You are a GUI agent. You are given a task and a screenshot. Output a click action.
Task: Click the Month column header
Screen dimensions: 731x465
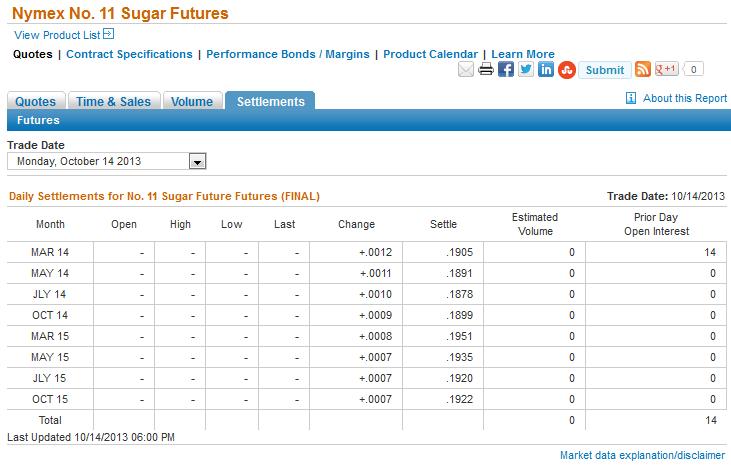[x=50, y=224]
